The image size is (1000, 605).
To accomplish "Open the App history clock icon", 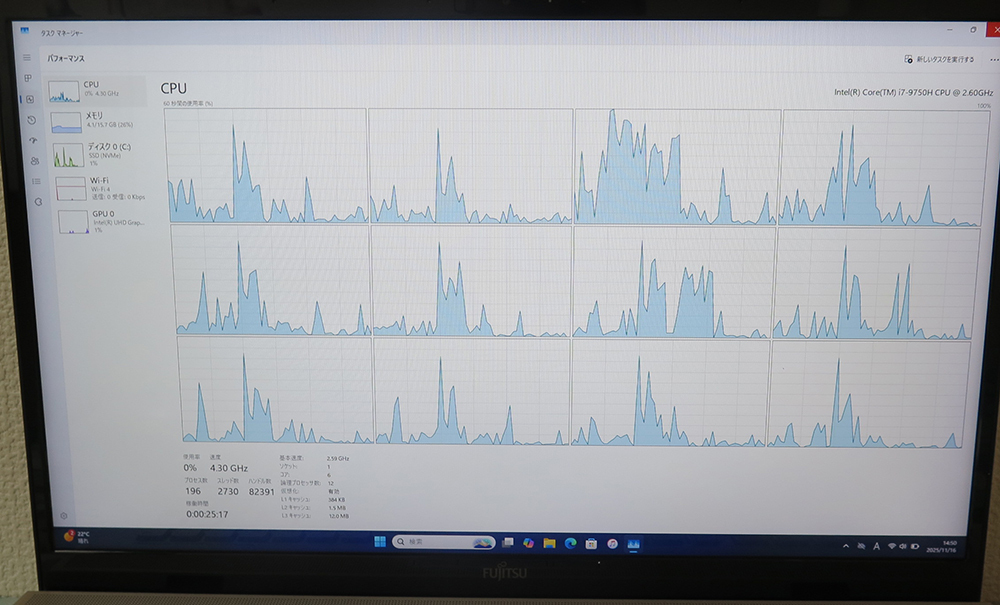I will (x=32, y=120).
